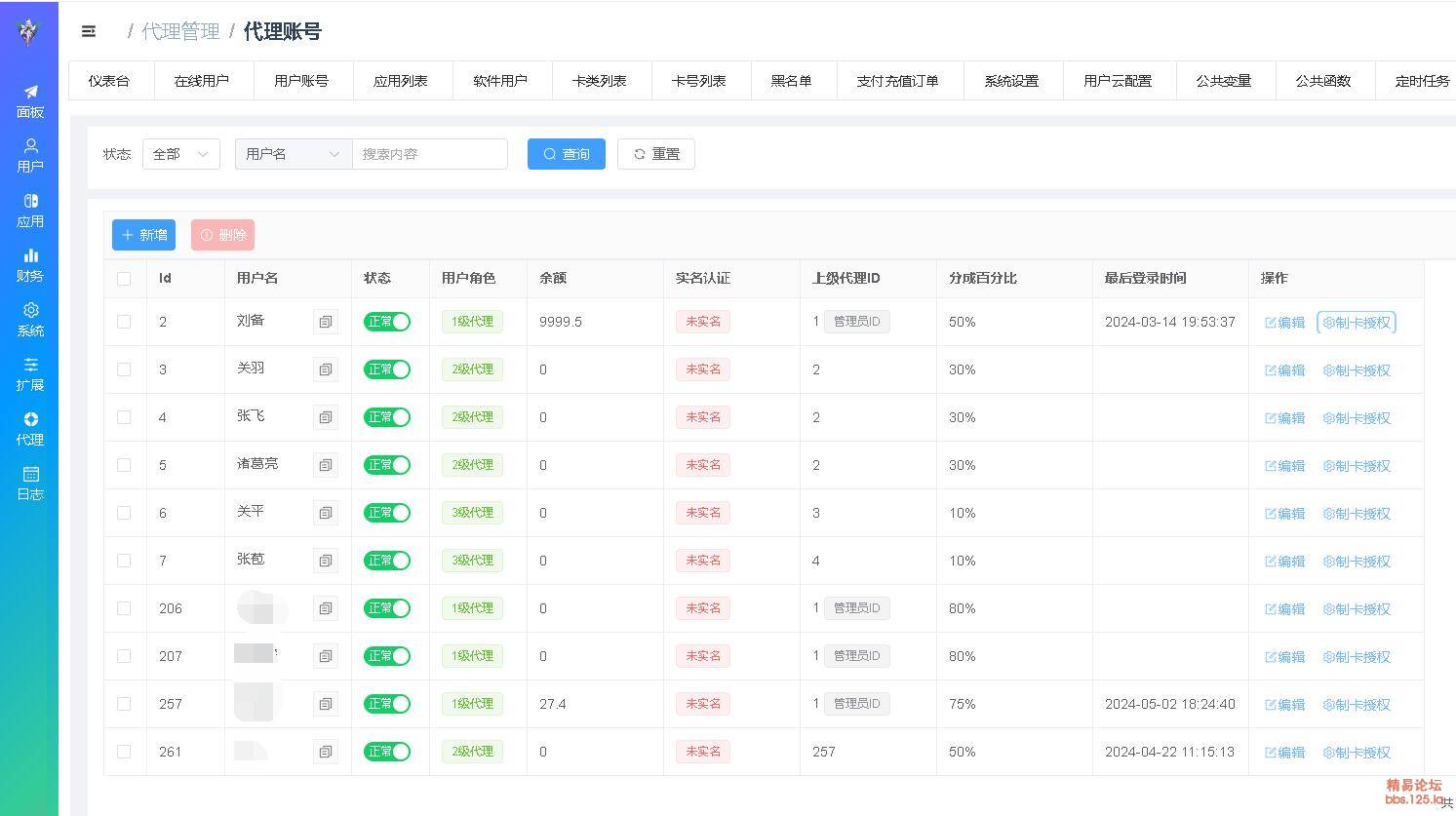Open the 日志 sidebar section
Screen dimensions: 1456x816
click(x=30, y=484)
